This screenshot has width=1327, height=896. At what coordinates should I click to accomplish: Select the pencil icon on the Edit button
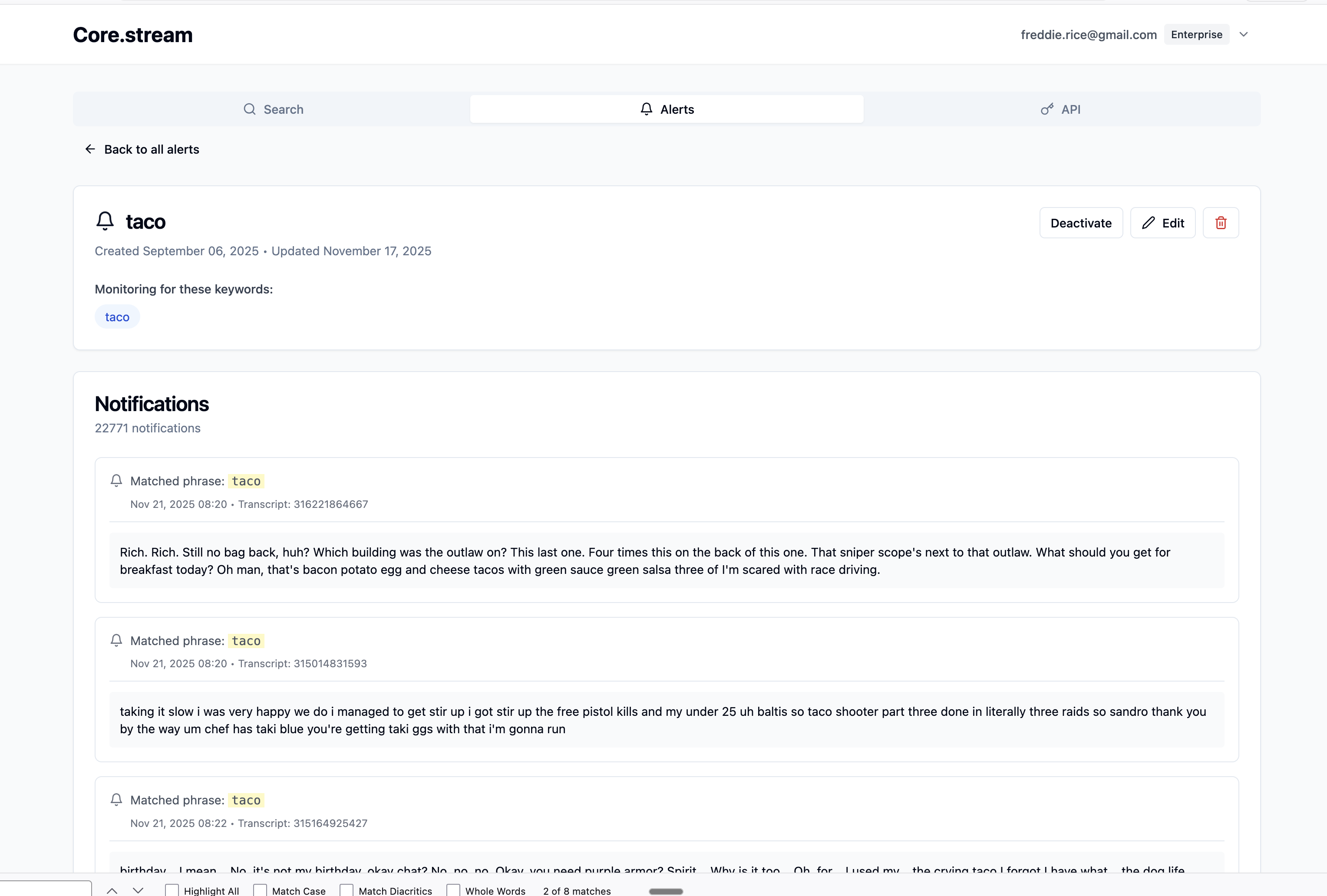coord(1149,223)
